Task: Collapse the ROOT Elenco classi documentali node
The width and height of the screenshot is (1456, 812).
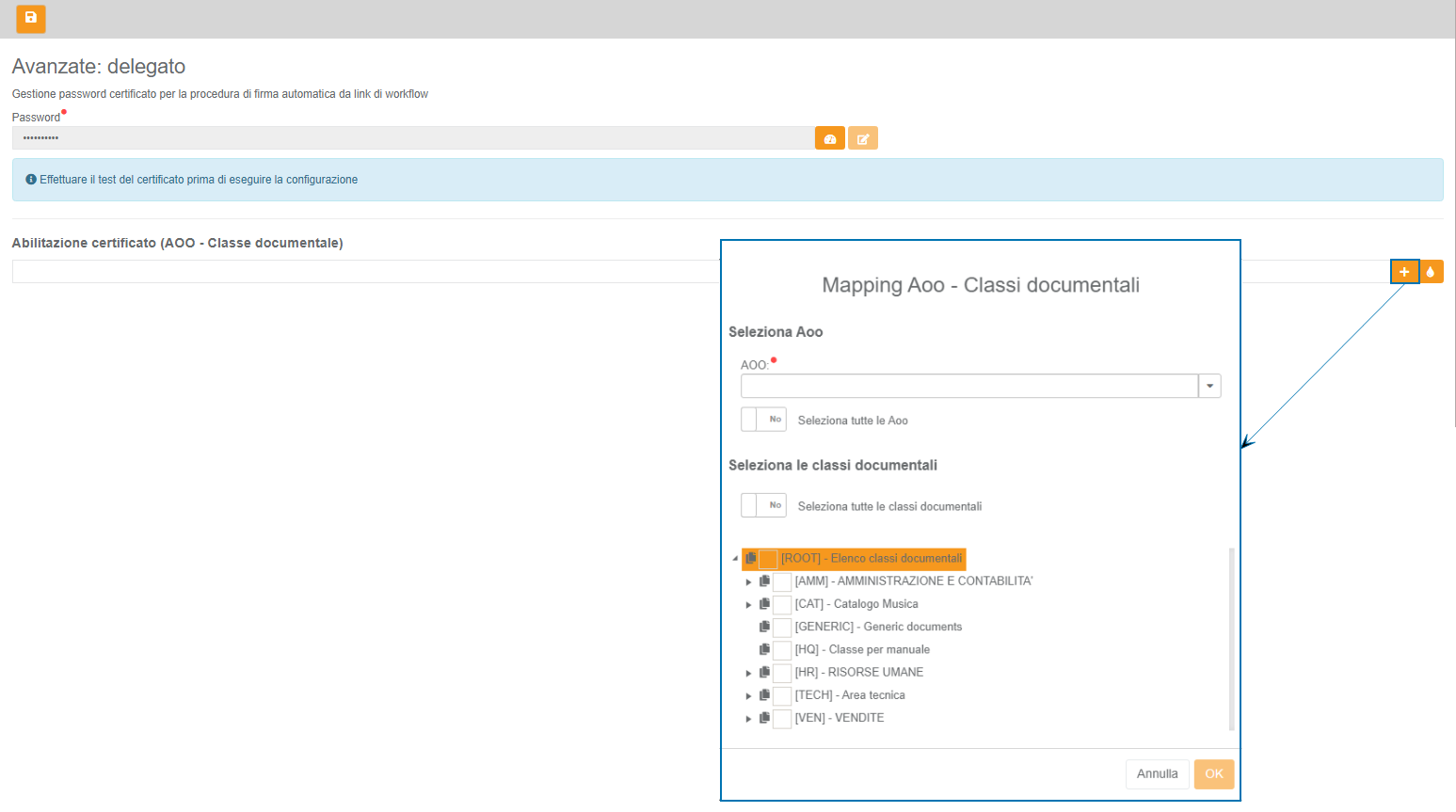Action: 735,559
